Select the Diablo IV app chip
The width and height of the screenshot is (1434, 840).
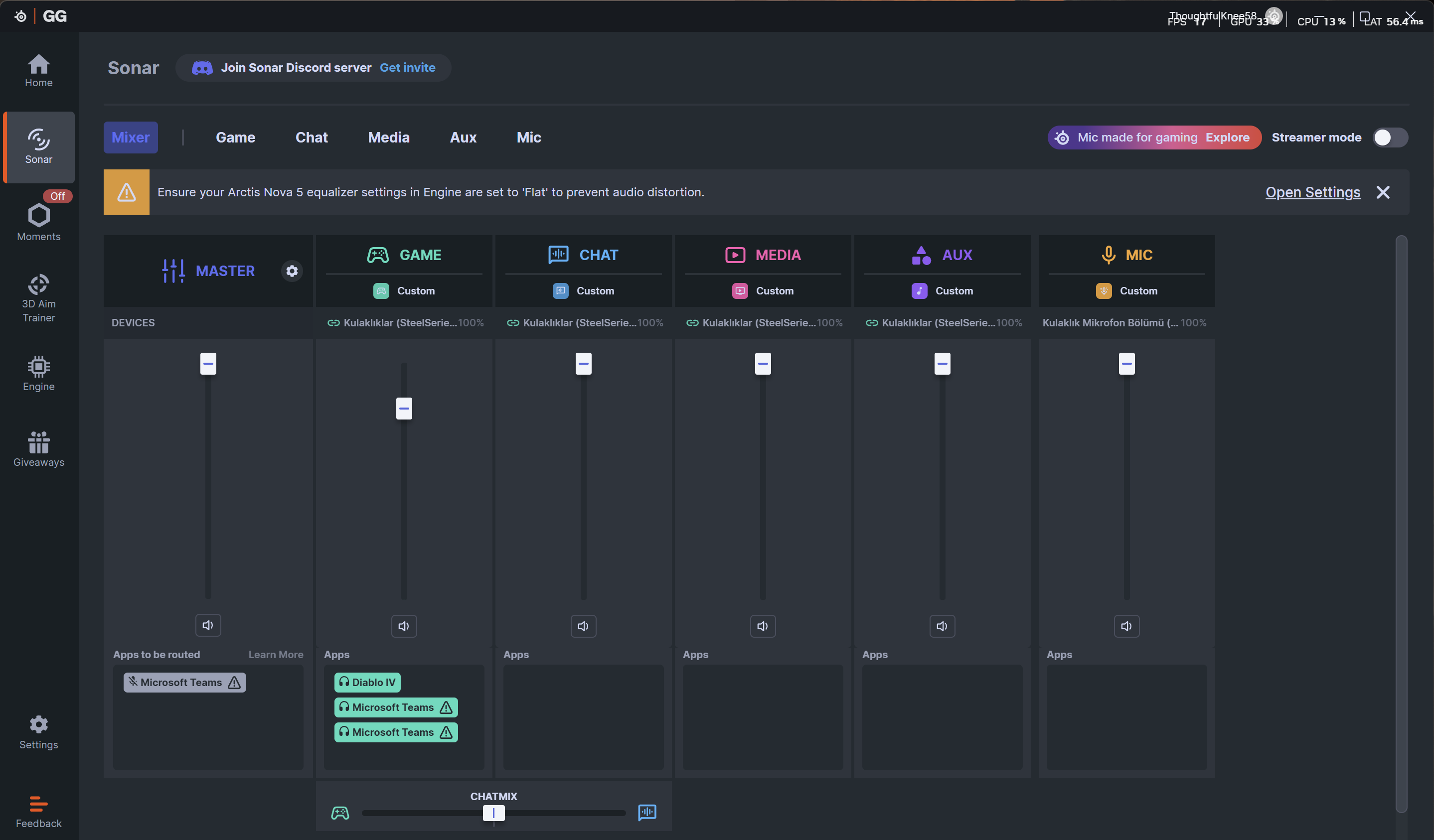click(x=368, y=683)
